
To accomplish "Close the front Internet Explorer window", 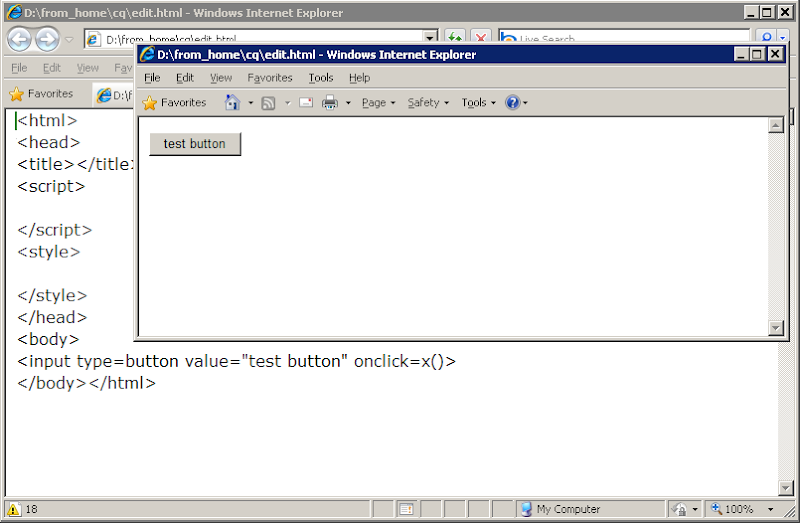I will 776,54.
